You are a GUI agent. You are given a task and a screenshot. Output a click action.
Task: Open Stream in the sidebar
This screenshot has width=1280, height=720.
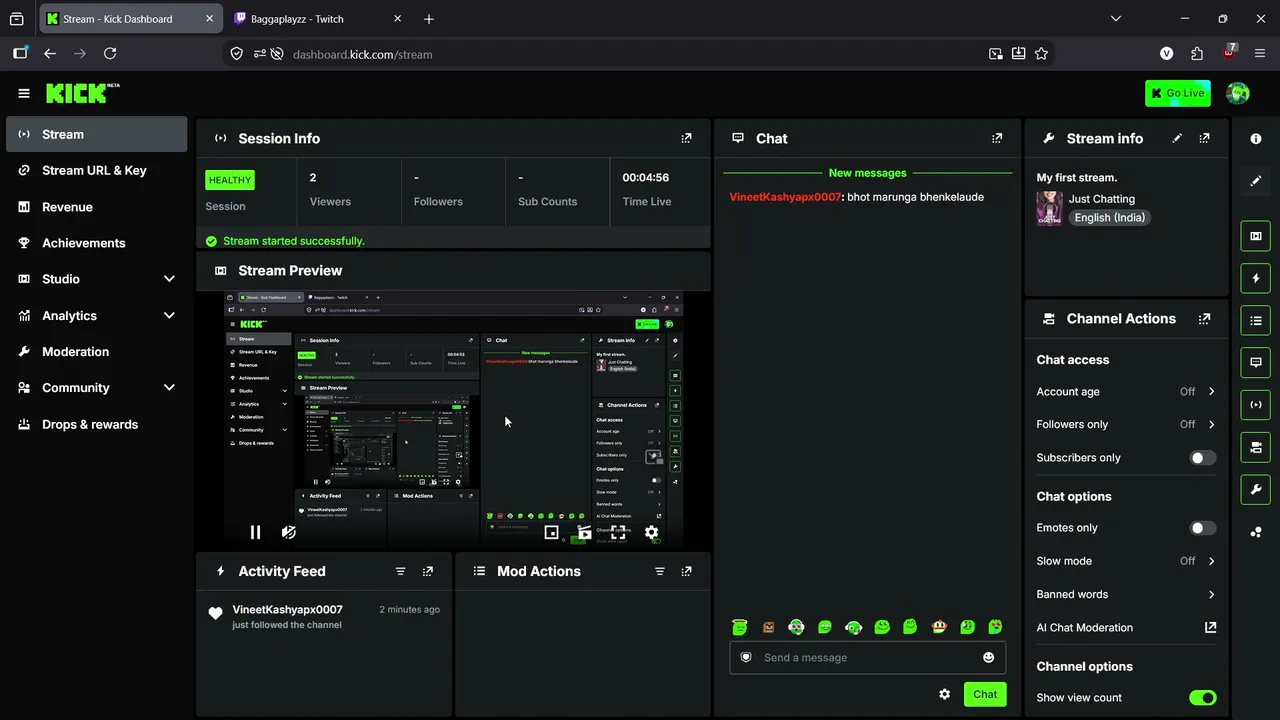click(x=97, y=134)
